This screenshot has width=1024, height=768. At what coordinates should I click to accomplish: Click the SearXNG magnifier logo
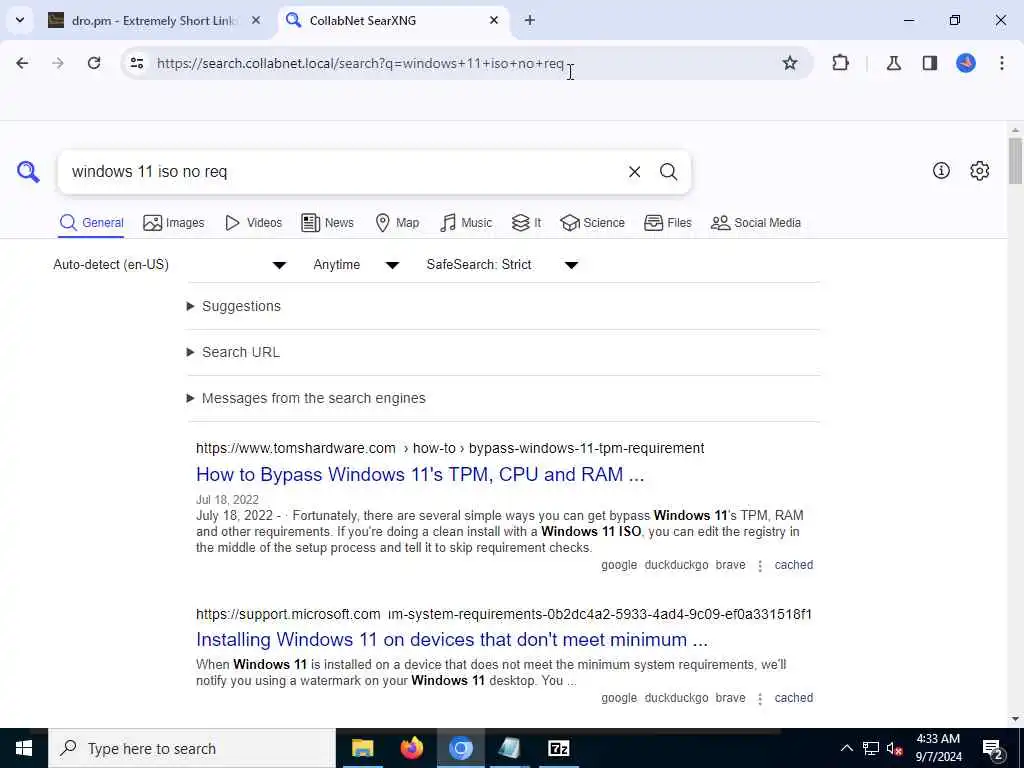point(28,172)
